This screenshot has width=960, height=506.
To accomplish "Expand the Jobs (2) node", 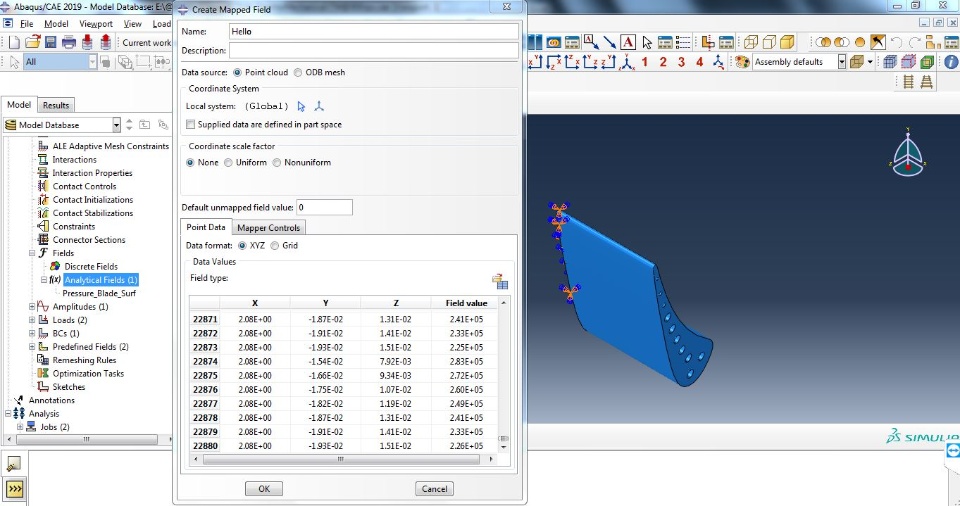I will point(20,427).
